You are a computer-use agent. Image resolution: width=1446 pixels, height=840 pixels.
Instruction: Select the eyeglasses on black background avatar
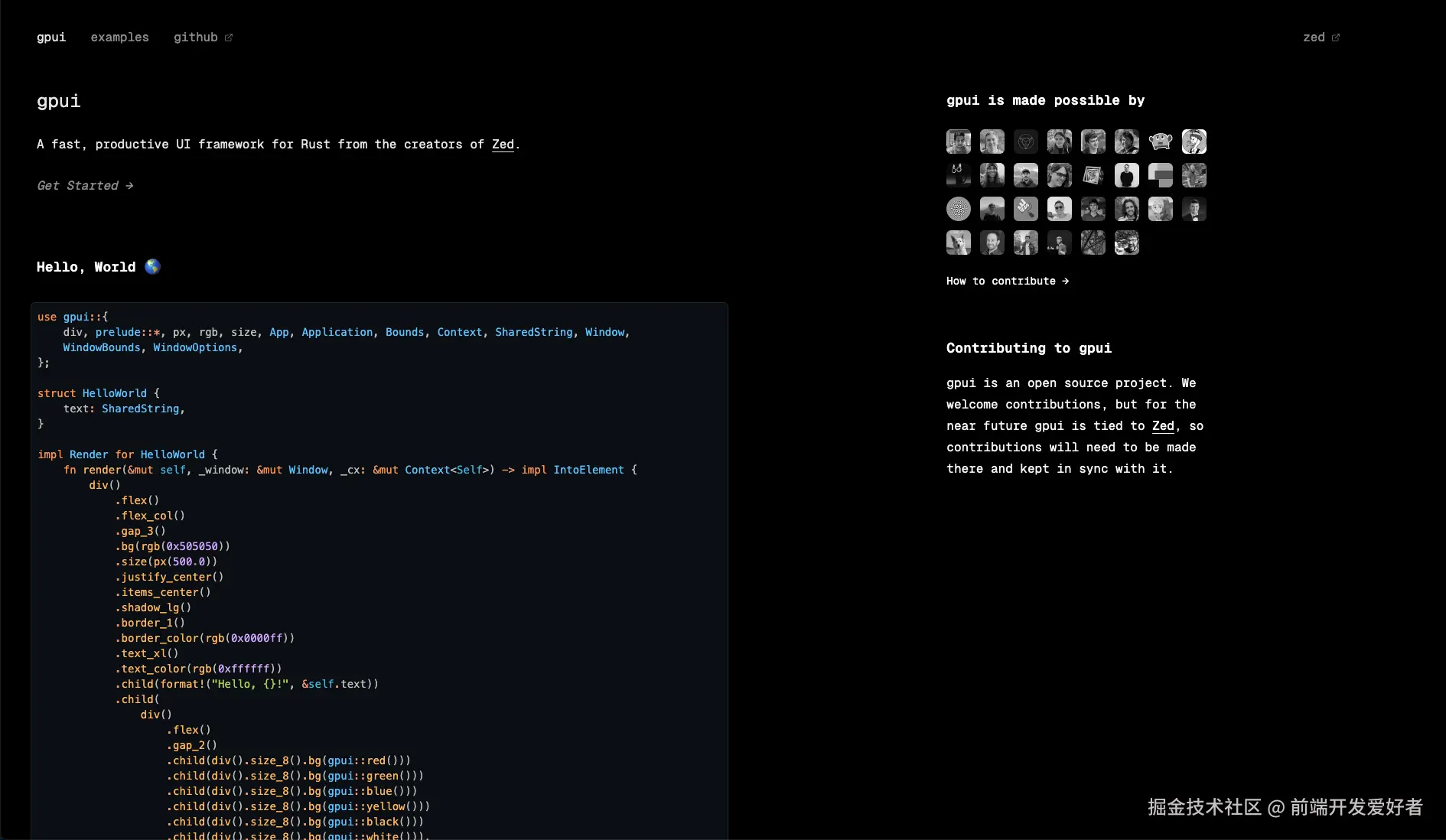pyautogui.click(x=959, y=175)
